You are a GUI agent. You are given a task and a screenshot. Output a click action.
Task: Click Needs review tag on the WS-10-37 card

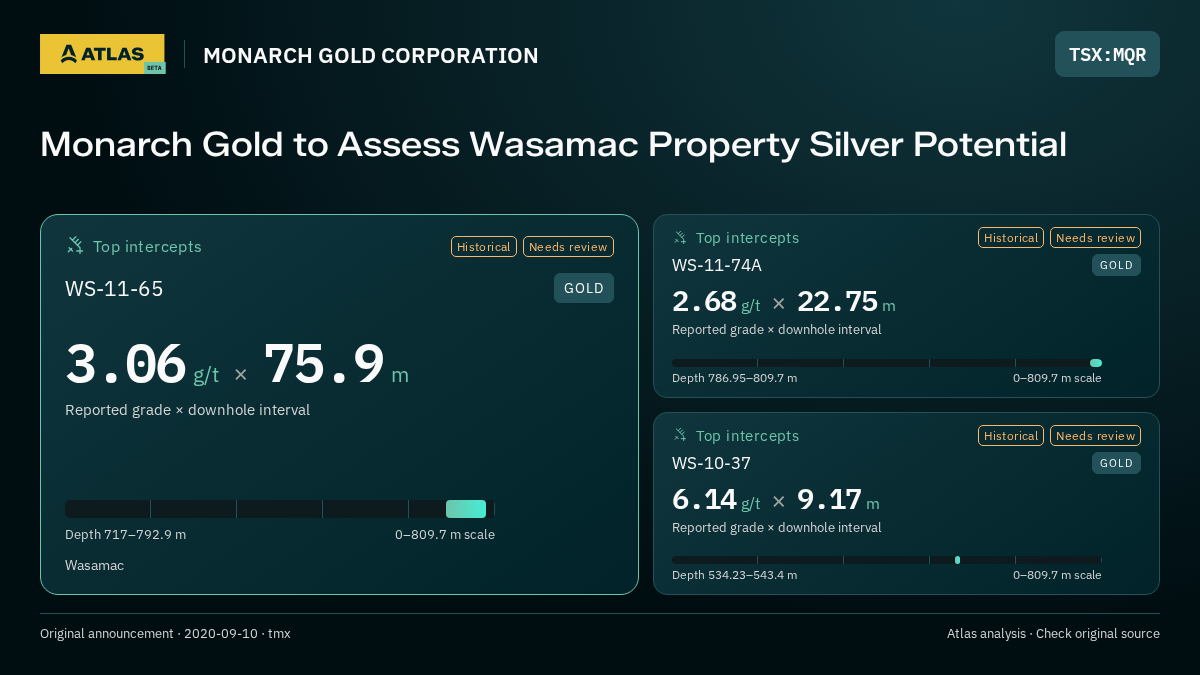[x=1095, y=435]
